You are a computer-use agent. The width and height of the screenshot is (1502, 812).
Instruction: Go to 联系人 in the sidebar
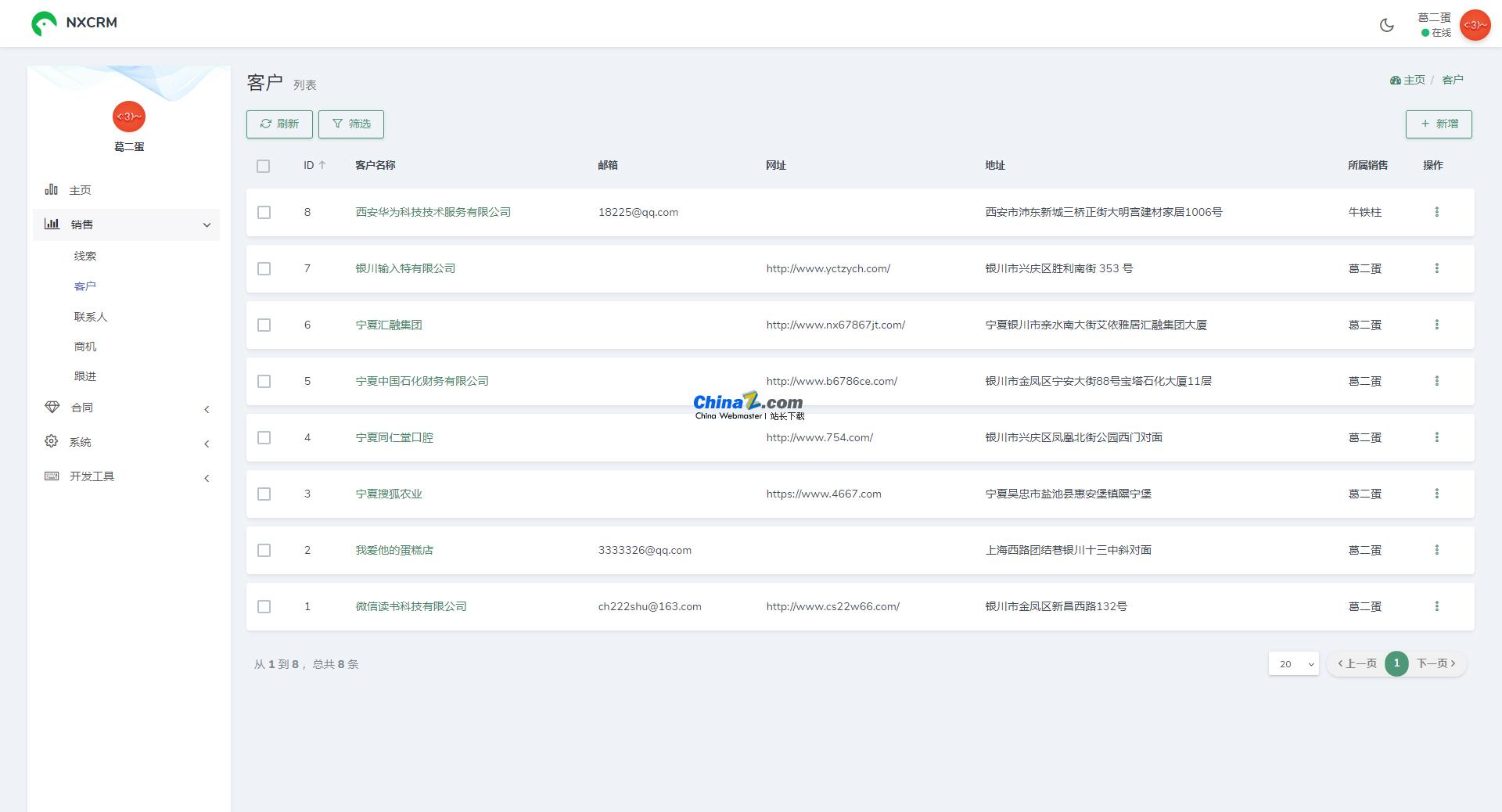click(91, 317)
